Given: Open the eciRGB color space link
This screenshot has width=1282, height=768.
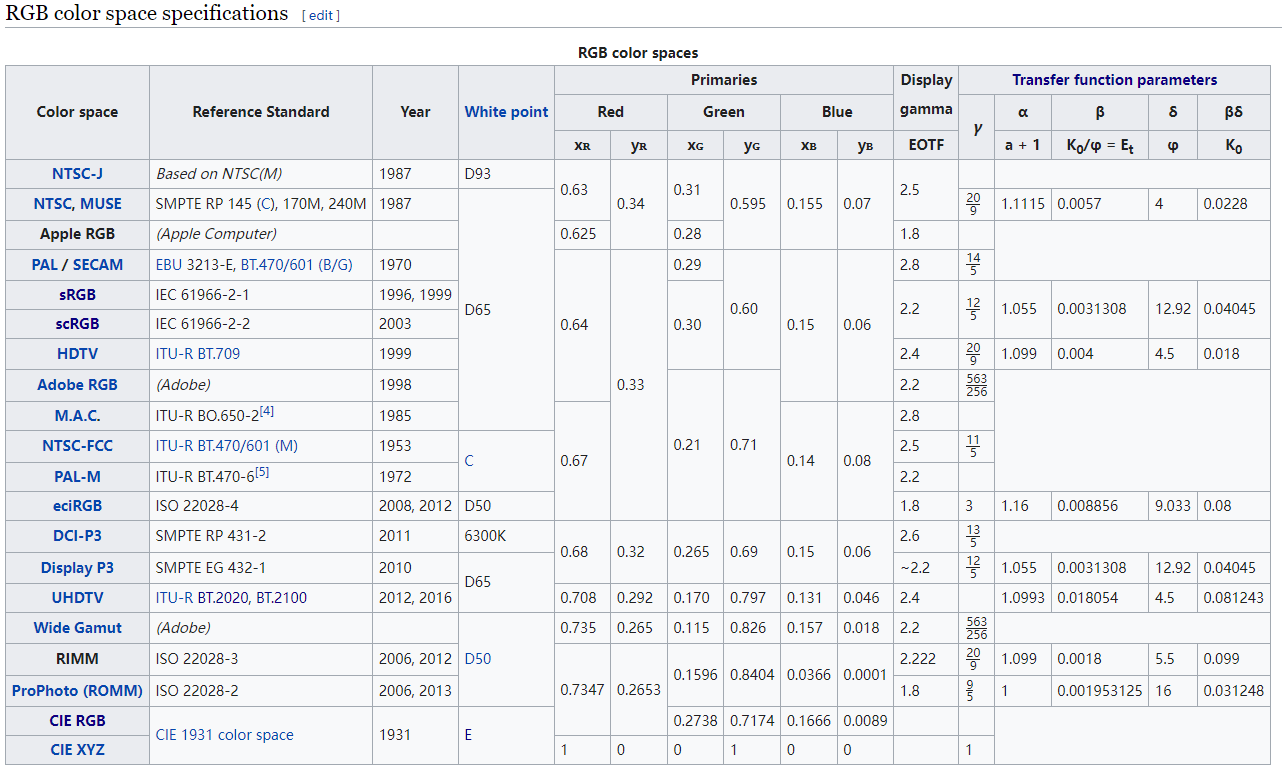Looking at the screenshot, I should 77,506.
